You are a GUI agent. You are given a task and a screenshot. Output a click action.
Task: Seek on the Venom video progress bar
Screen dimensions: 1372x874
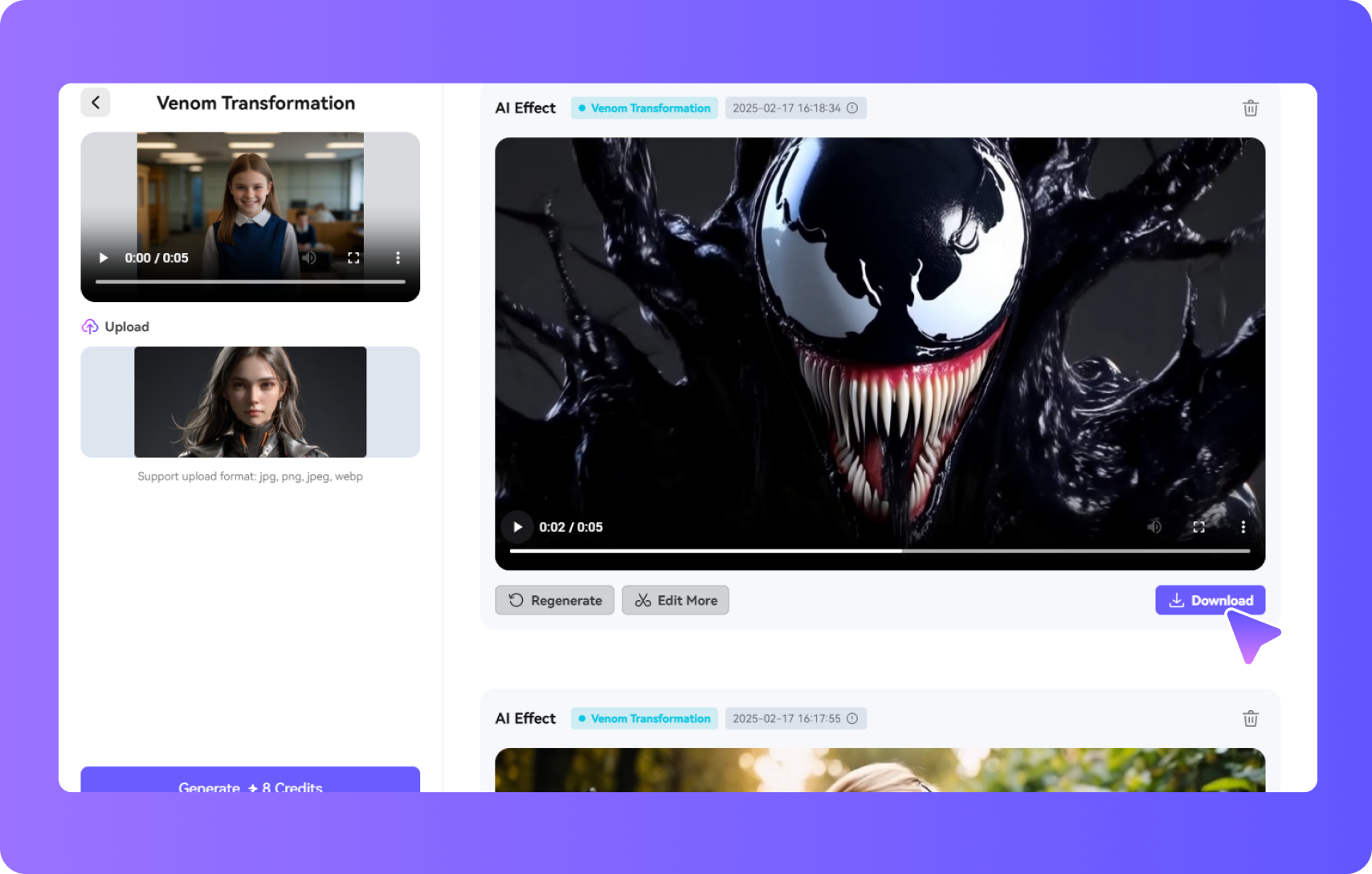click(x=880, y=551)
